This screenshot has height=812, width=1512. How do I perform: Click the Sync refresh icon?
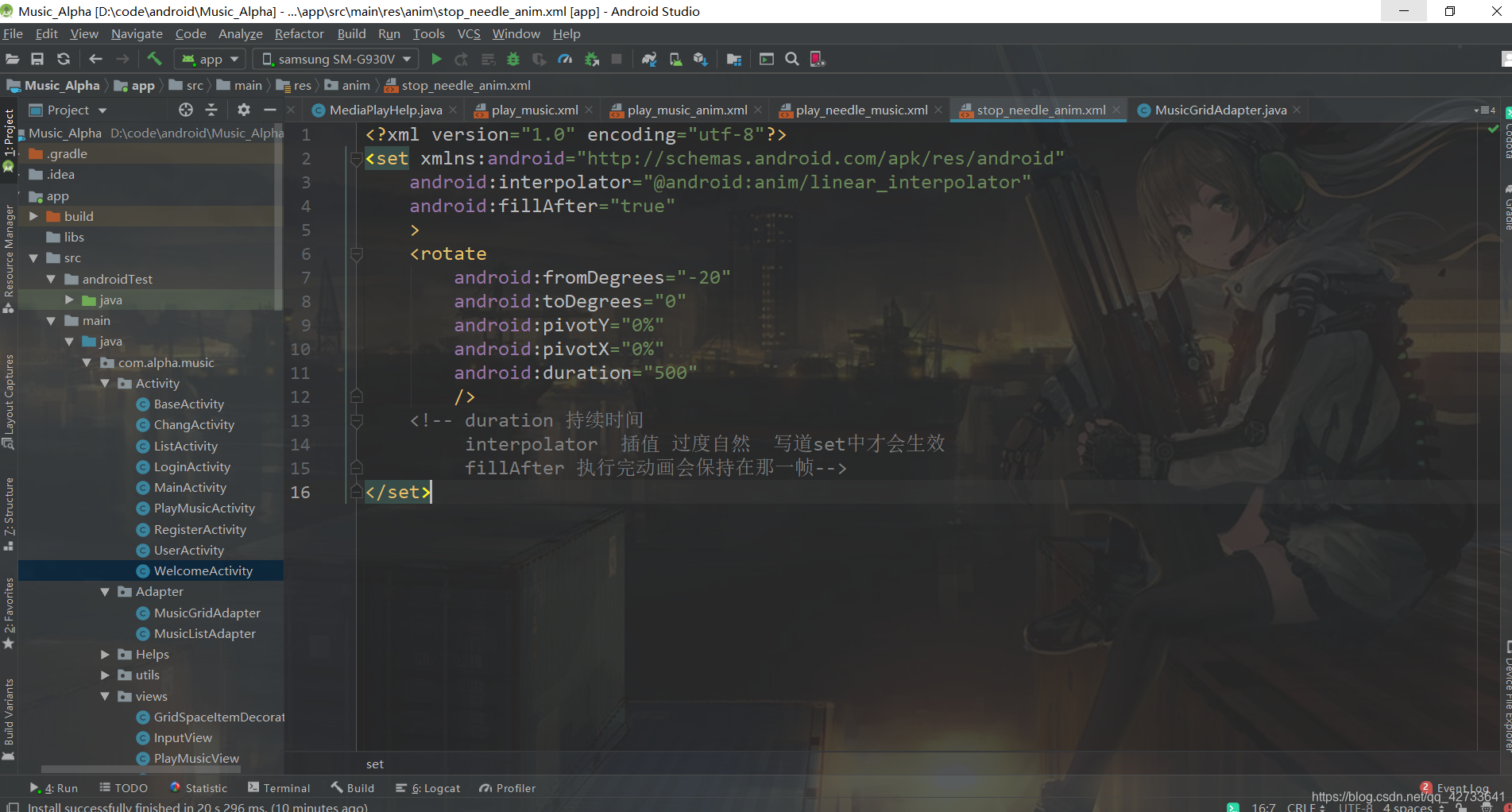click(x=64, y=59)
